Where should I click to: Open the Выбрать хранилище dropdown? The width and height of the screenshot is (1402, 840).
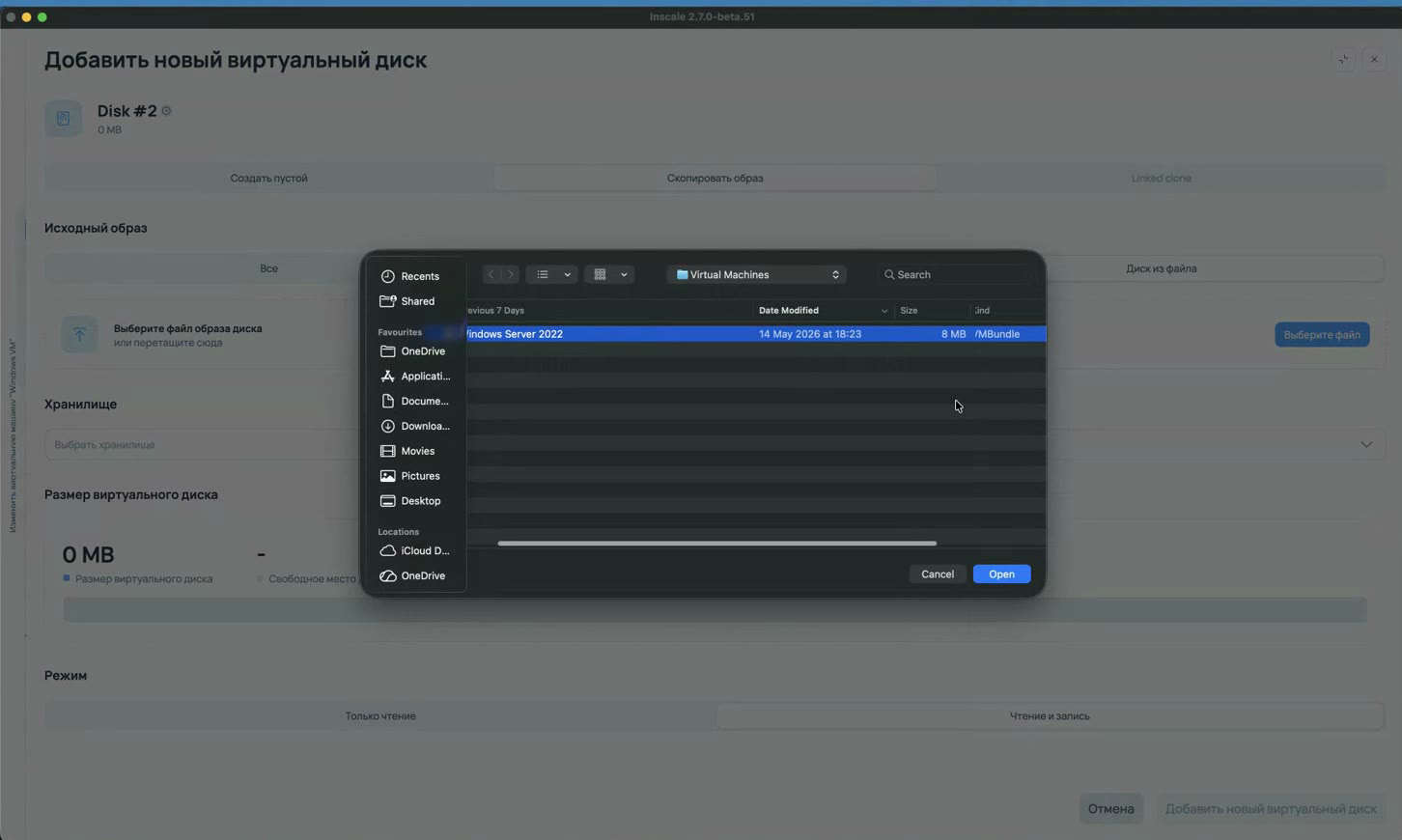coord(715,445)
